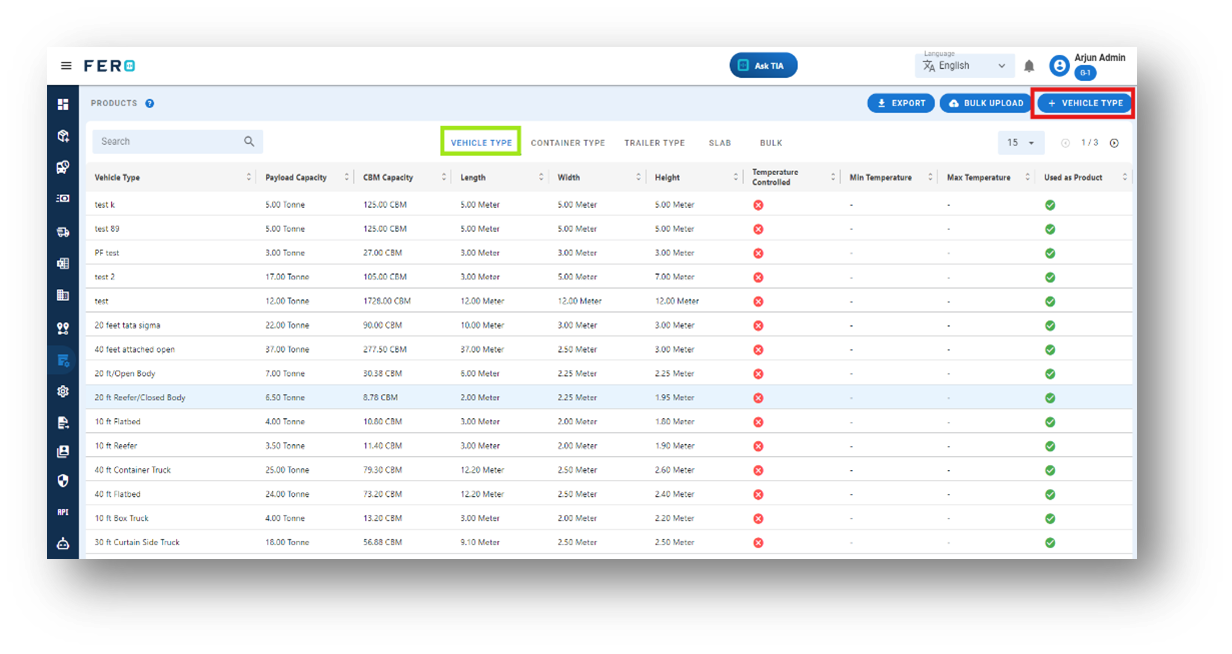
Task: Click the help icon next to PRODUCTS
Action: point(149,103)
